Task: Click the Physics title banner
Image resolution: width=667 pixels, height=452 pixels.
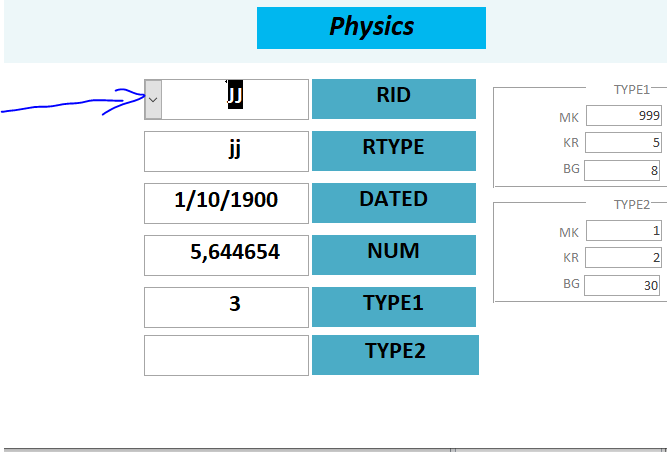Action: 371,28
